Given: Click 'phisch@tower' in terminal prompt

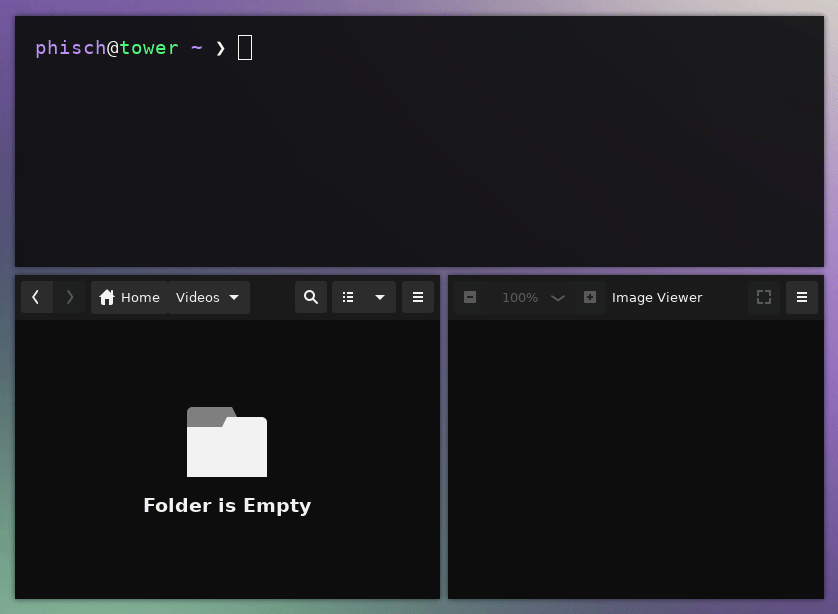Looking at the screenshot, I should pos(107,48).
